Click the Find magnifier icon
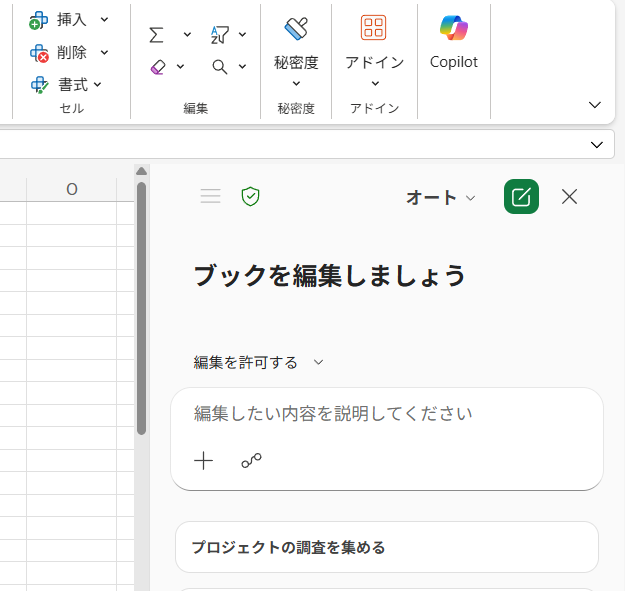 click(220, 67)
